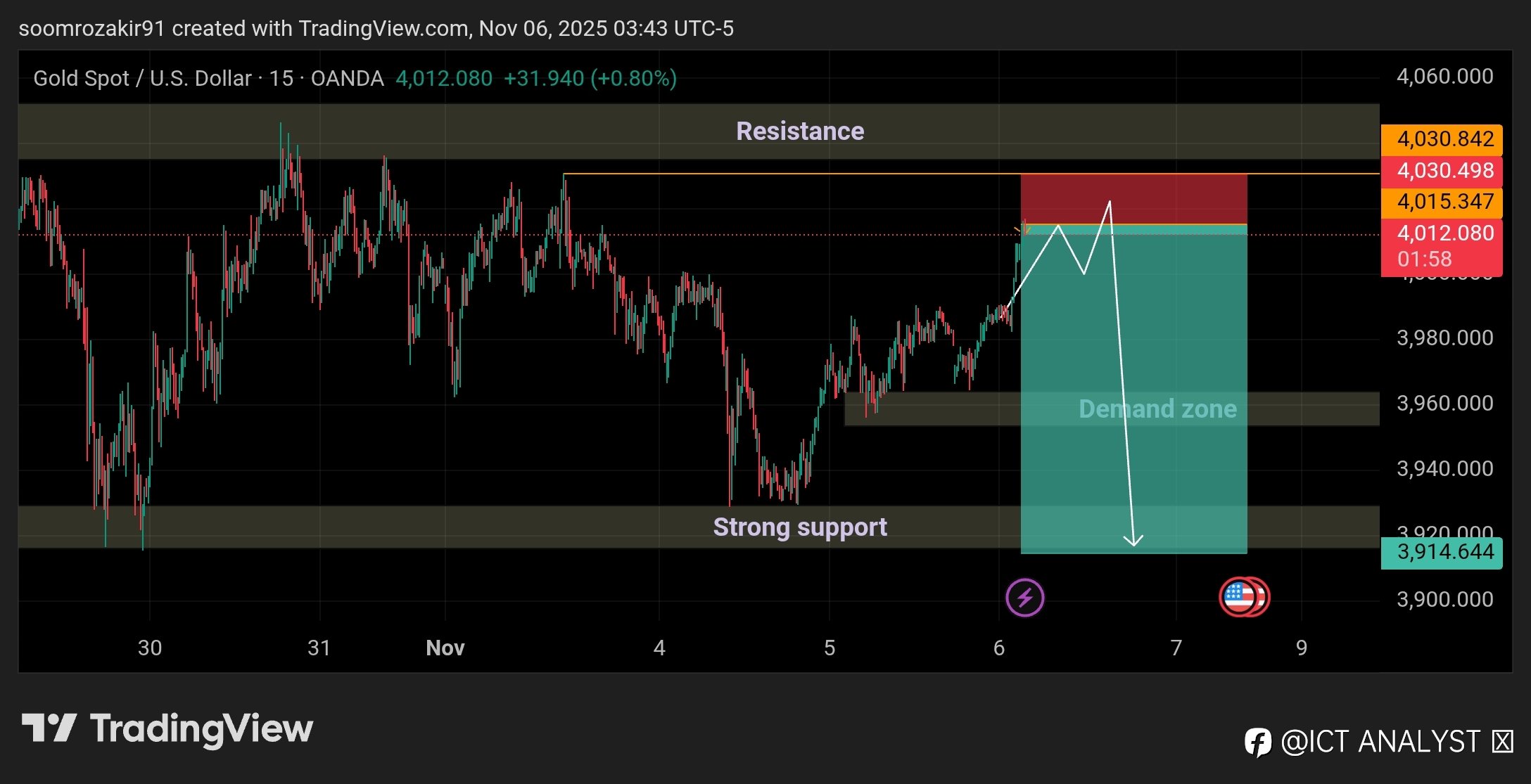This screenshot has width=1531, height=784.
Task: Click the date 6 on time axis
Action: [998, 648]
